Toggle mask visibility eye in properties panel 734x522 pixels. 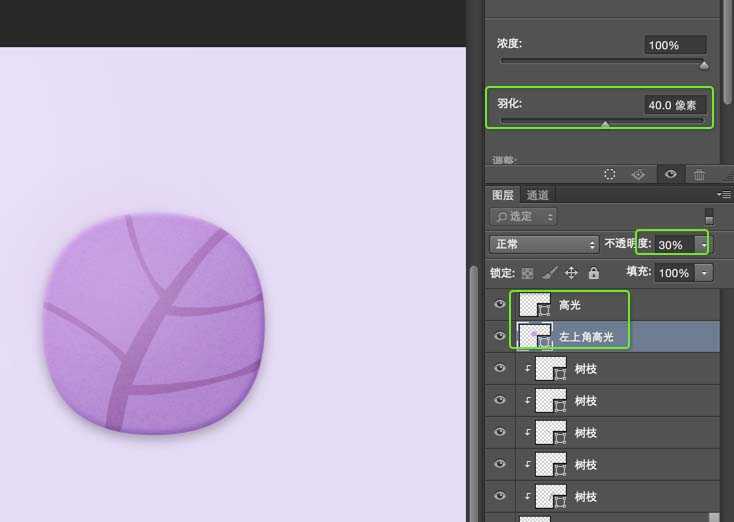(x=670, y=174)
